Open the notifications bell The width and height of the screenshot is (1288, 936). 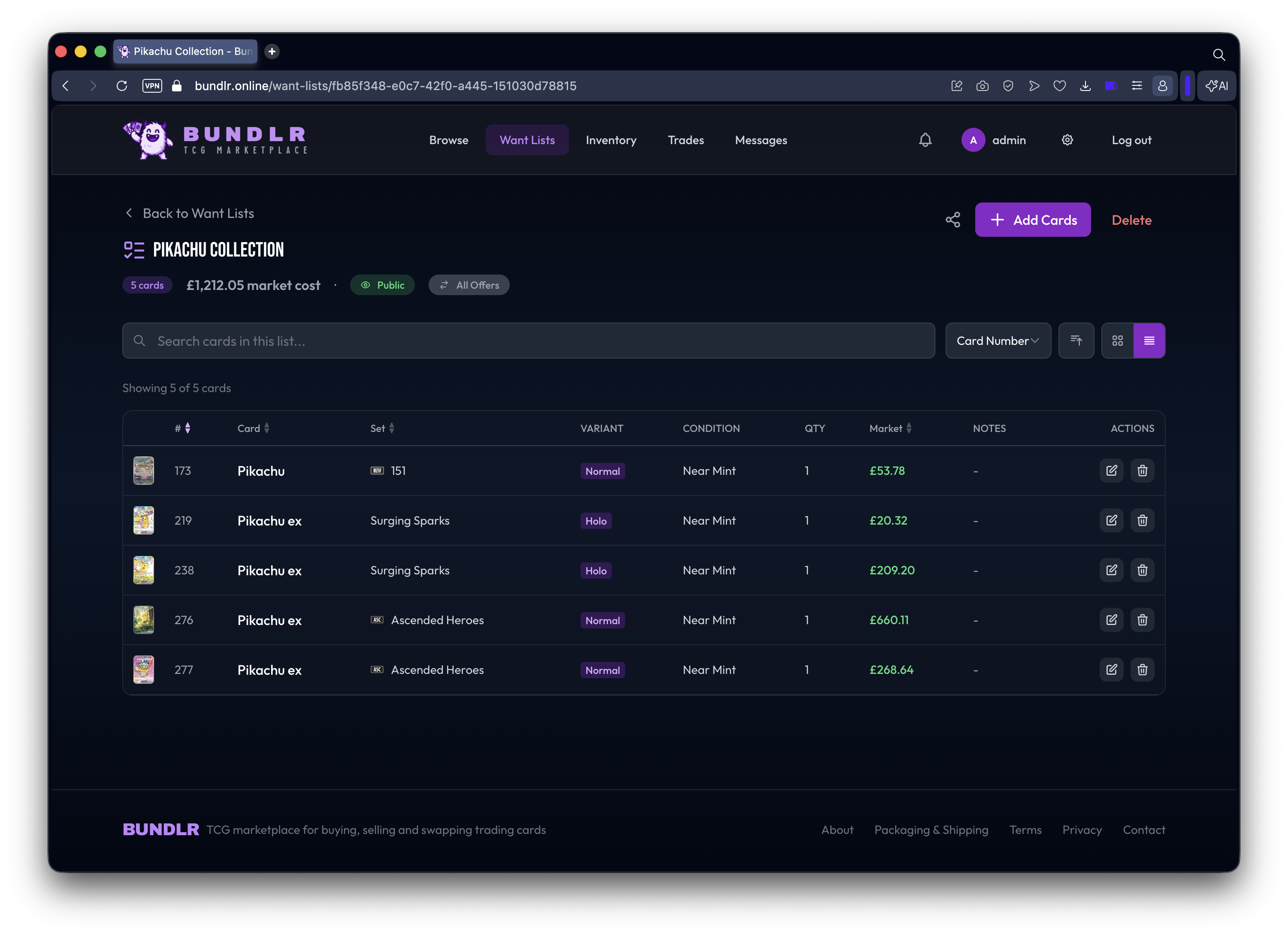tap(925, 140)
